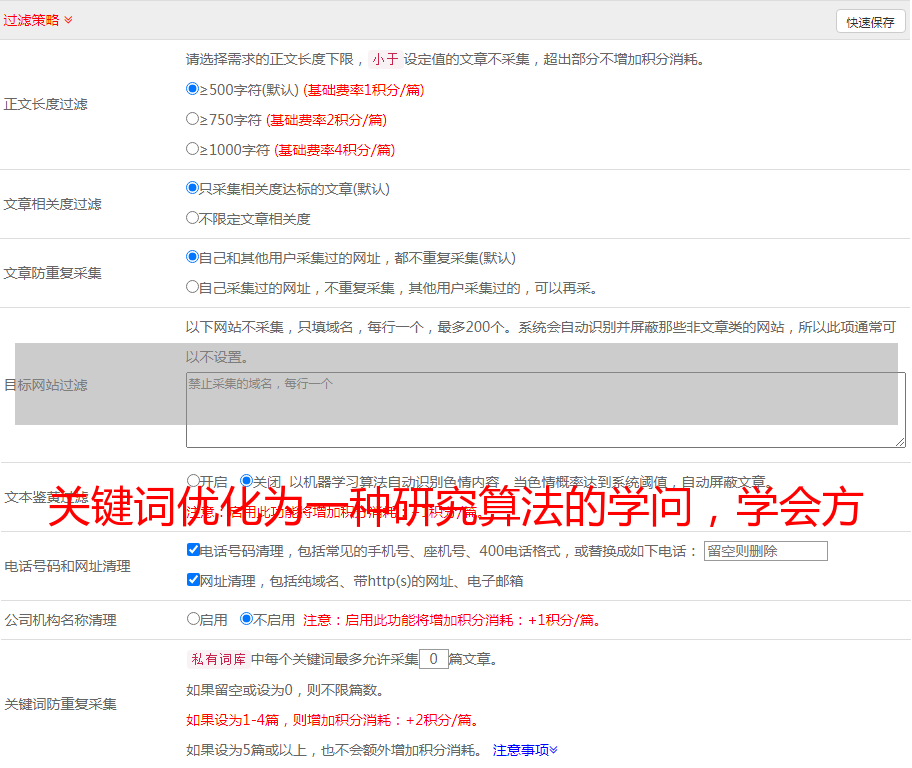Viewport: 912px width, 768px height.
Task: Turn on 文本鉴黄 with 开启 radio
Action: click(193, 481)
